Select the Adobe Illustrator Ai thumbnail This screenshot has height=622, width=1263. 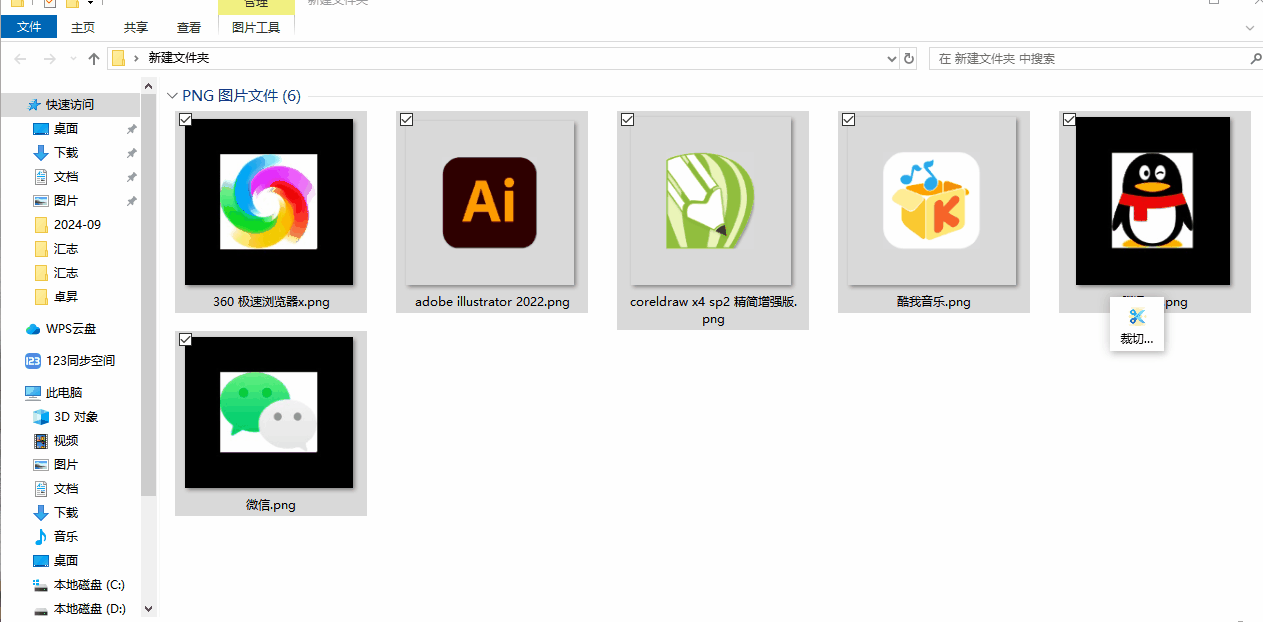490,202
